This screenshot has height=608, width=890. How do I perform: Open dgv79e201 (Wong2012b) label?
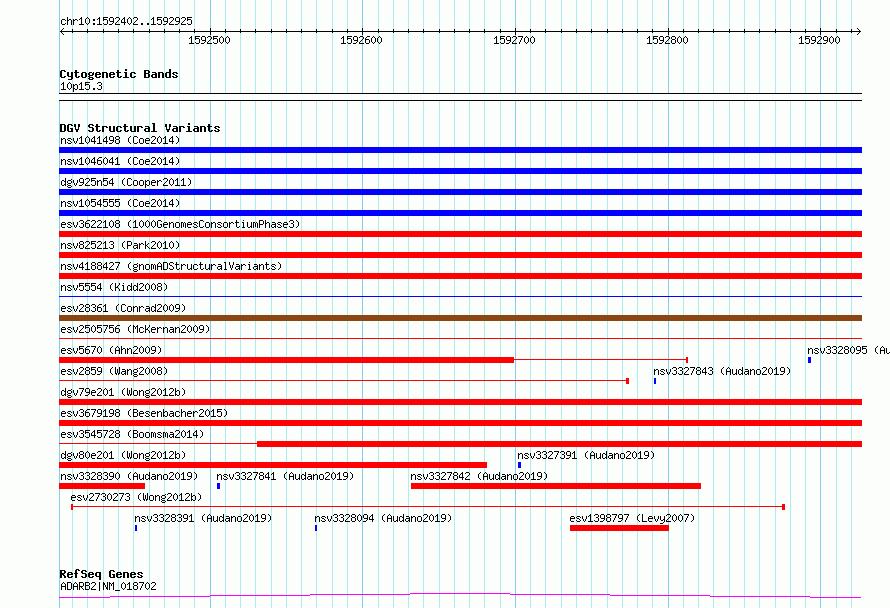(123, 392)
